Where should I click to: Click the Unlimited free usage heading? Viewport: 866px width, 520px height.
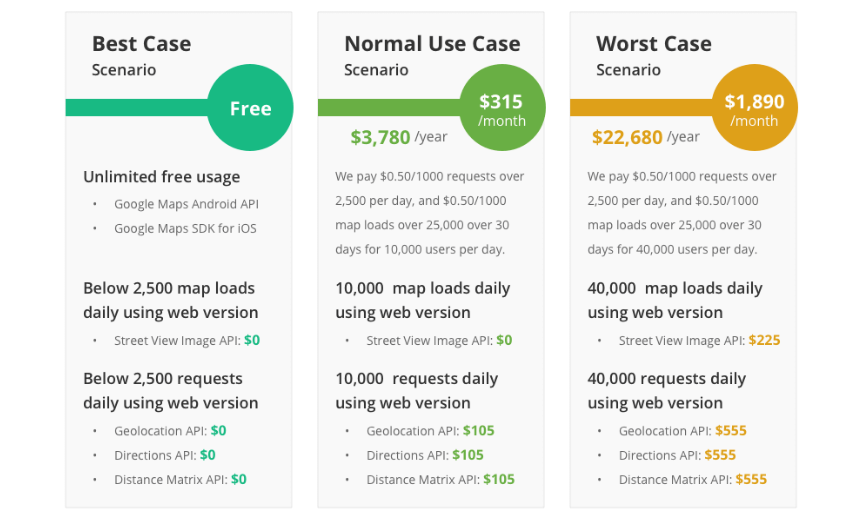pos(161,177)
